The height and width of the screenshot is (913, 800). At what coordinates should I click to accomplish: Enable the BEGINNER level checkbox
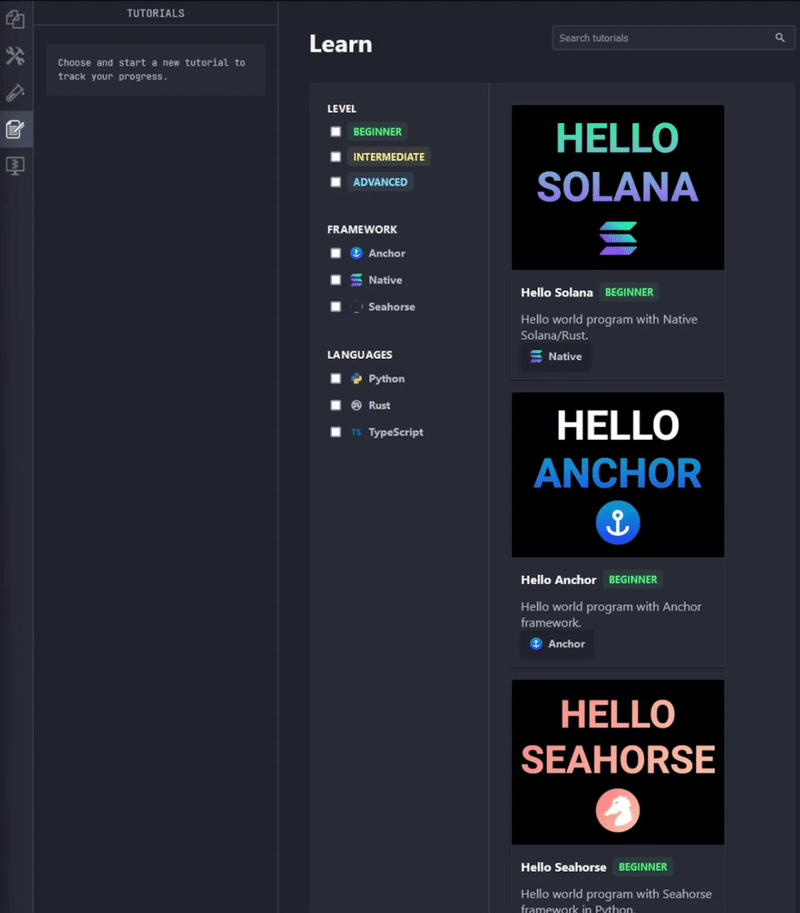pyautogui.click(x=335, y=131)
